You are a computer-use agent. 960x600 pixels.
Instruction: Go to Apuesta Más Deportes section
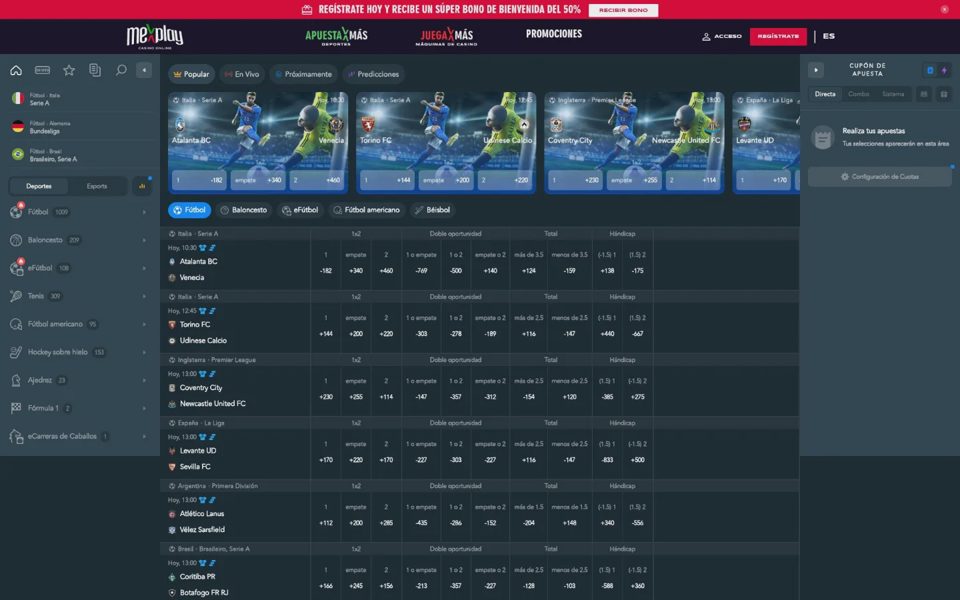pos(336,36)
